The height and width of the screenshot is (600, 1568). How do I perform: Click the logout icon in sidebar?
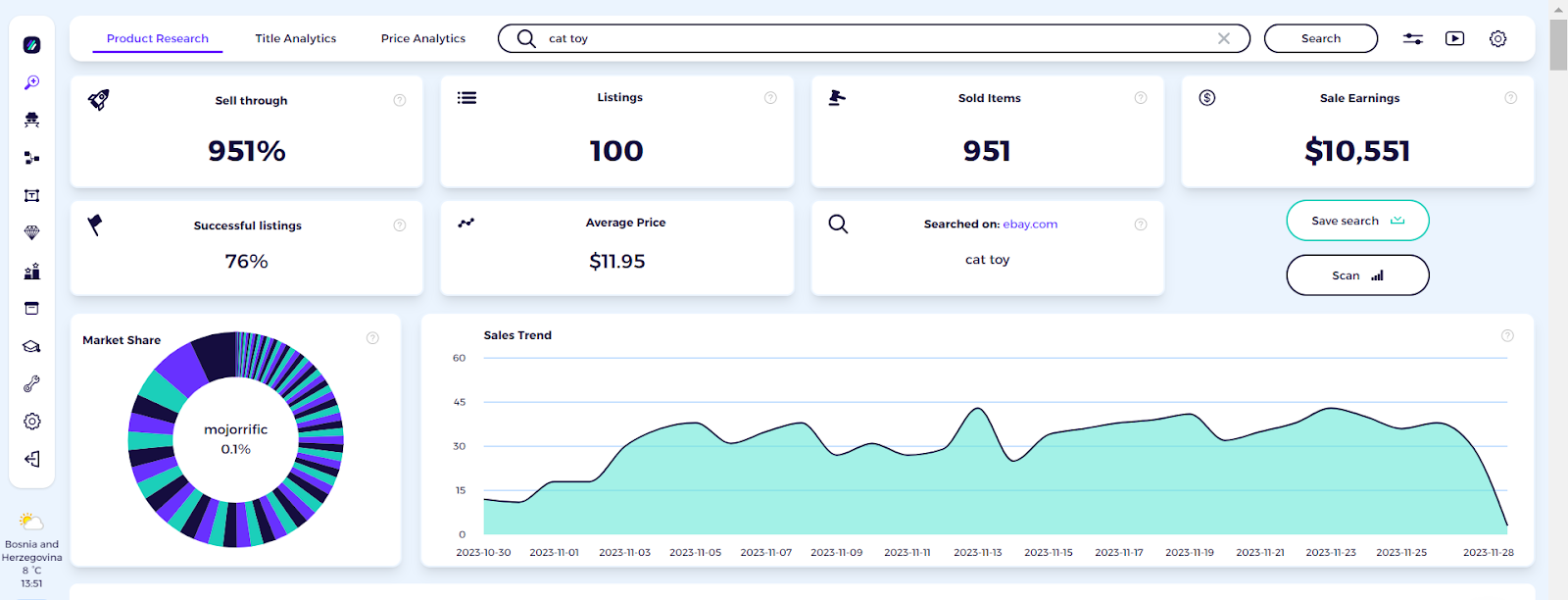(x=31, y=459)
